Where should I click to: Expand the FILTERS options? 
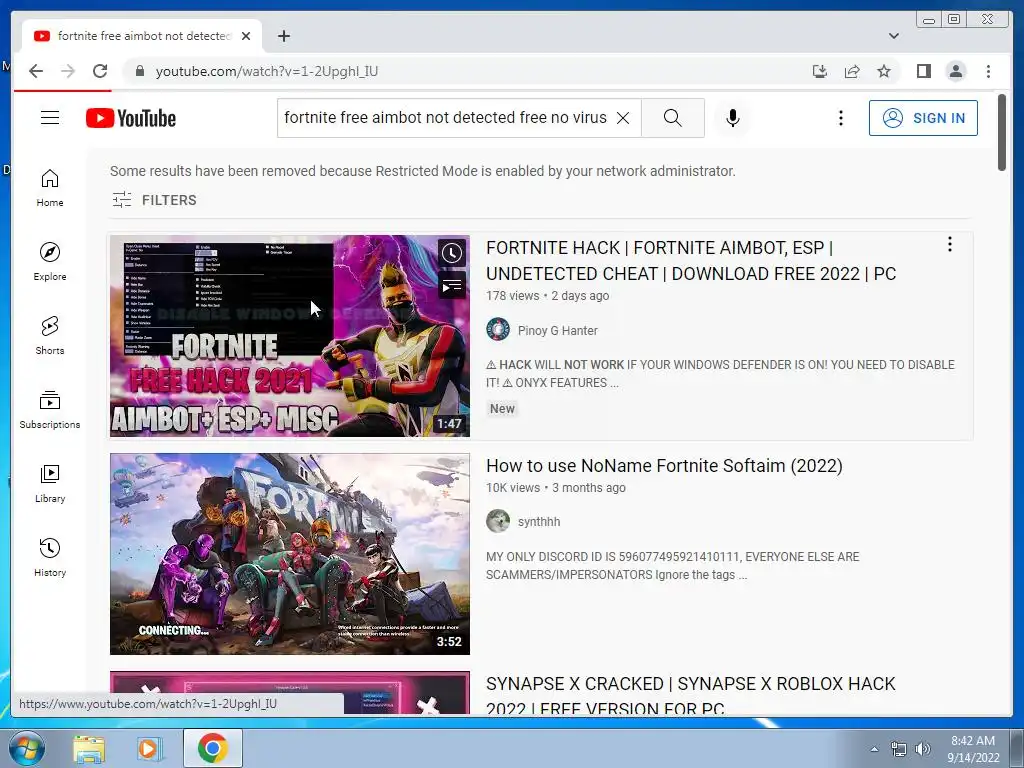click(x=154, y=200)
